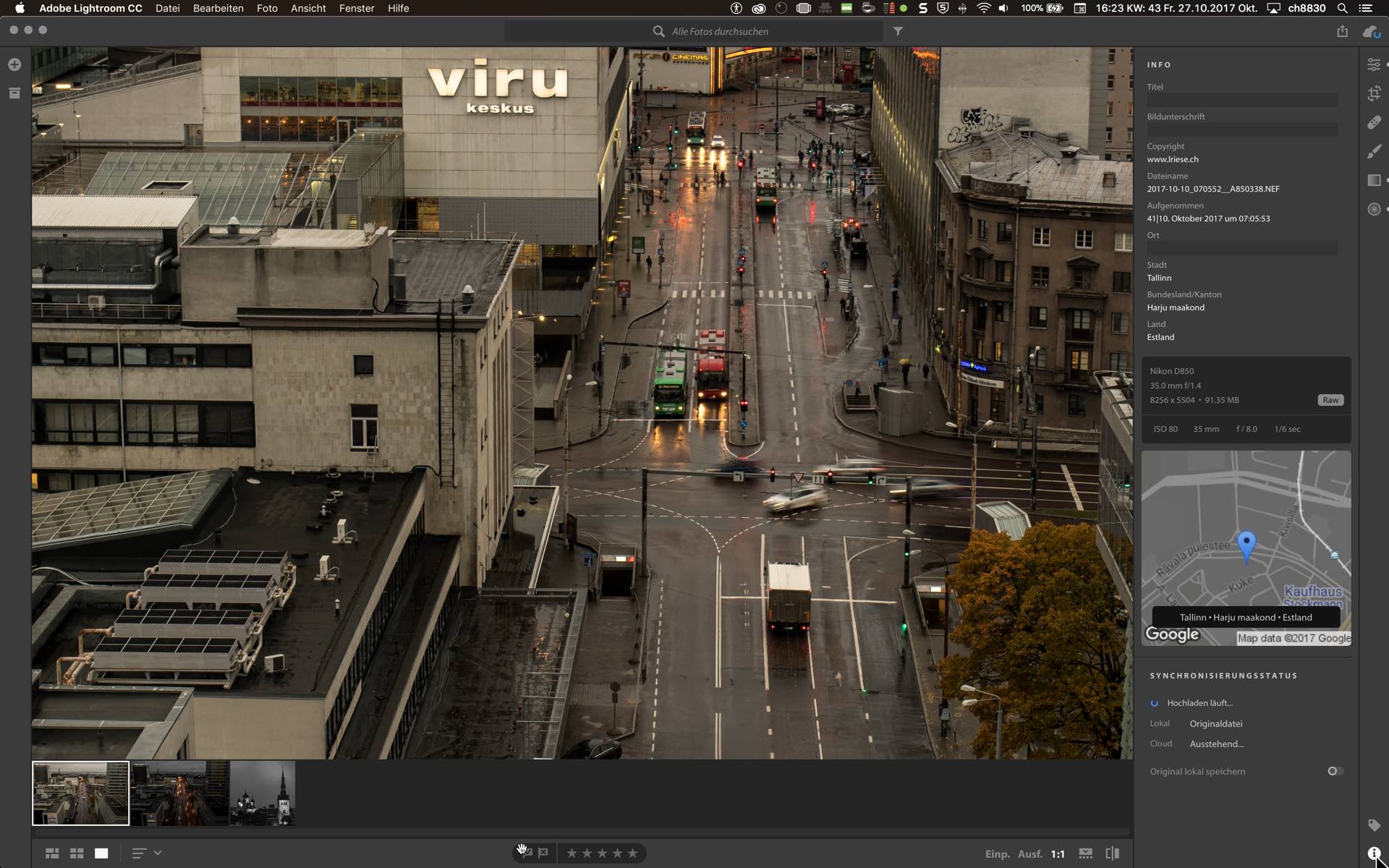This screenshot has height=868, width=1389.
Task: Click the blue map location pin
Action: point(1246,546)
